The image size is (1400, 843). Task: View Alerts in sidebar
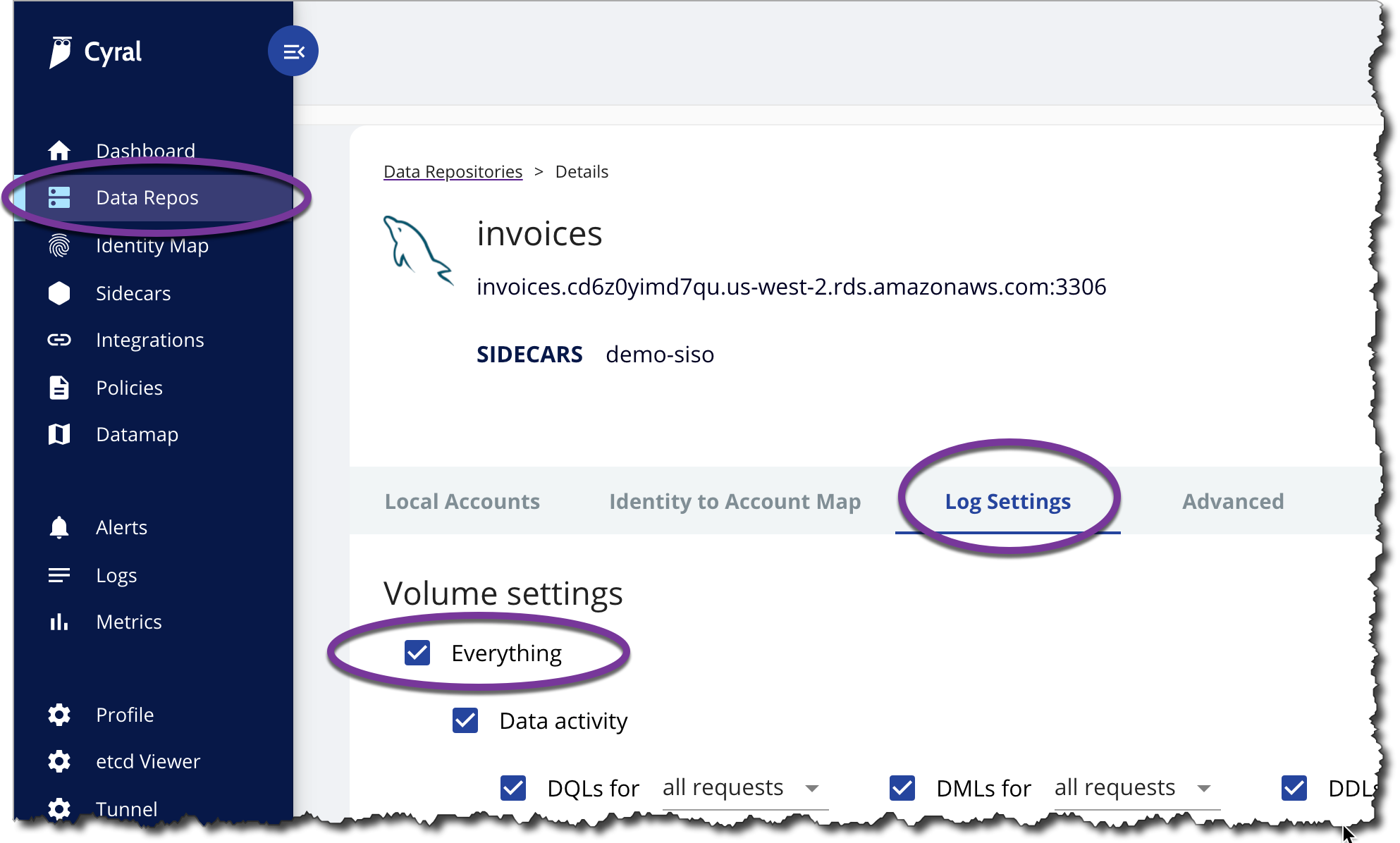pyautogui.click(x=121, y=527)
